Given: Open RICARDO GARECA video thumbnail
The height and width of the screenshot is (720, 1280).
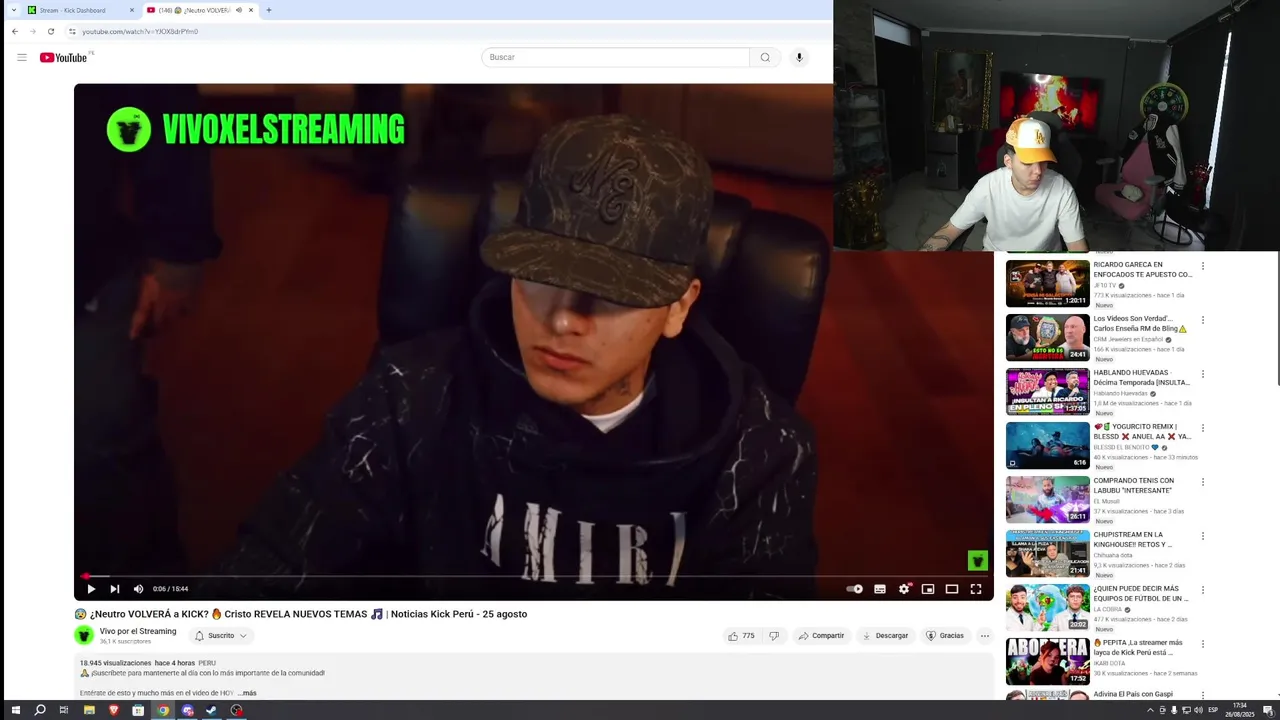Looking at the screenshot, I should (x=1047, y=283).
